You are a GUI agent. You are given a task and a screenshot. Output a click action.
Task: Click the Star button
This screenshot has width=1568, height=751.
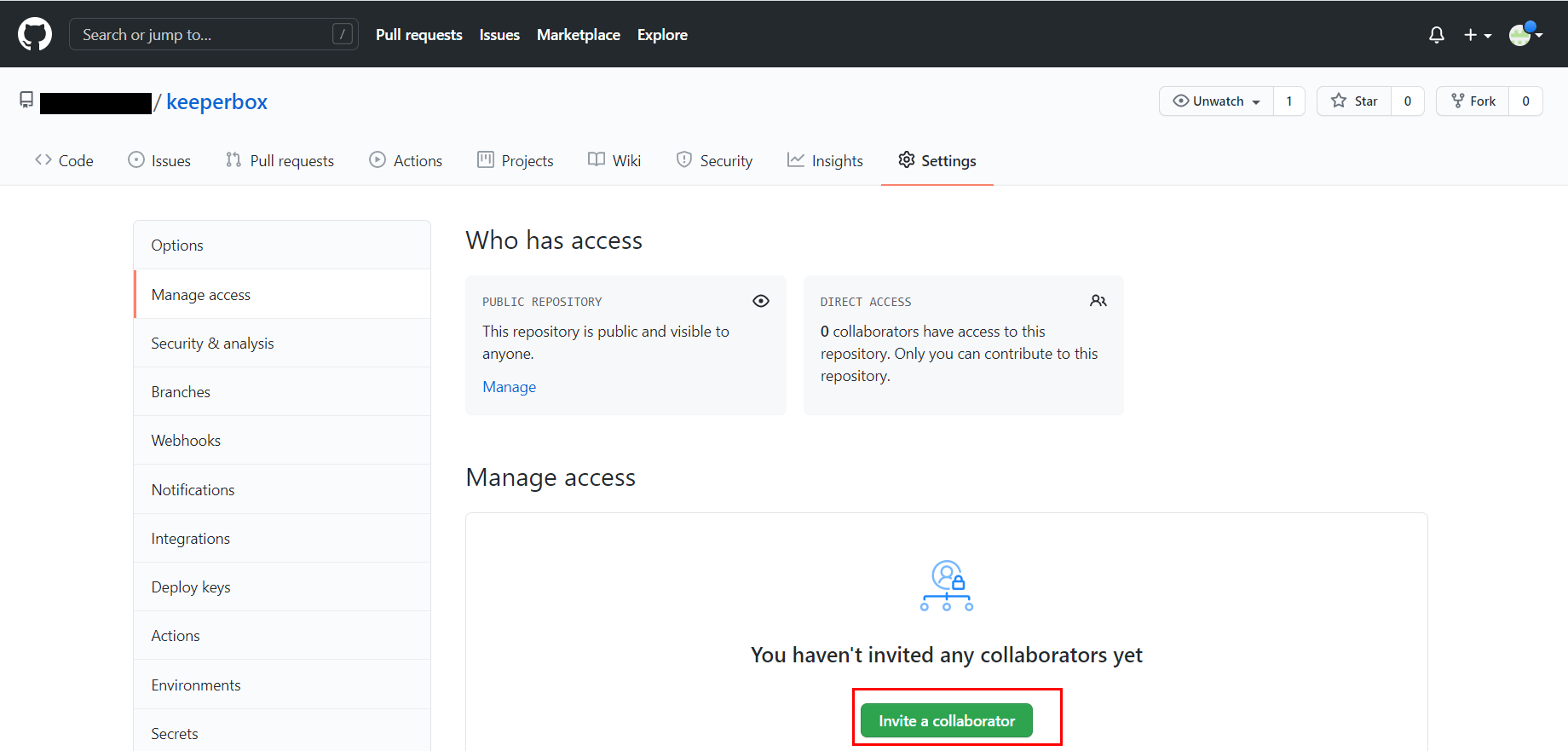1354,101
